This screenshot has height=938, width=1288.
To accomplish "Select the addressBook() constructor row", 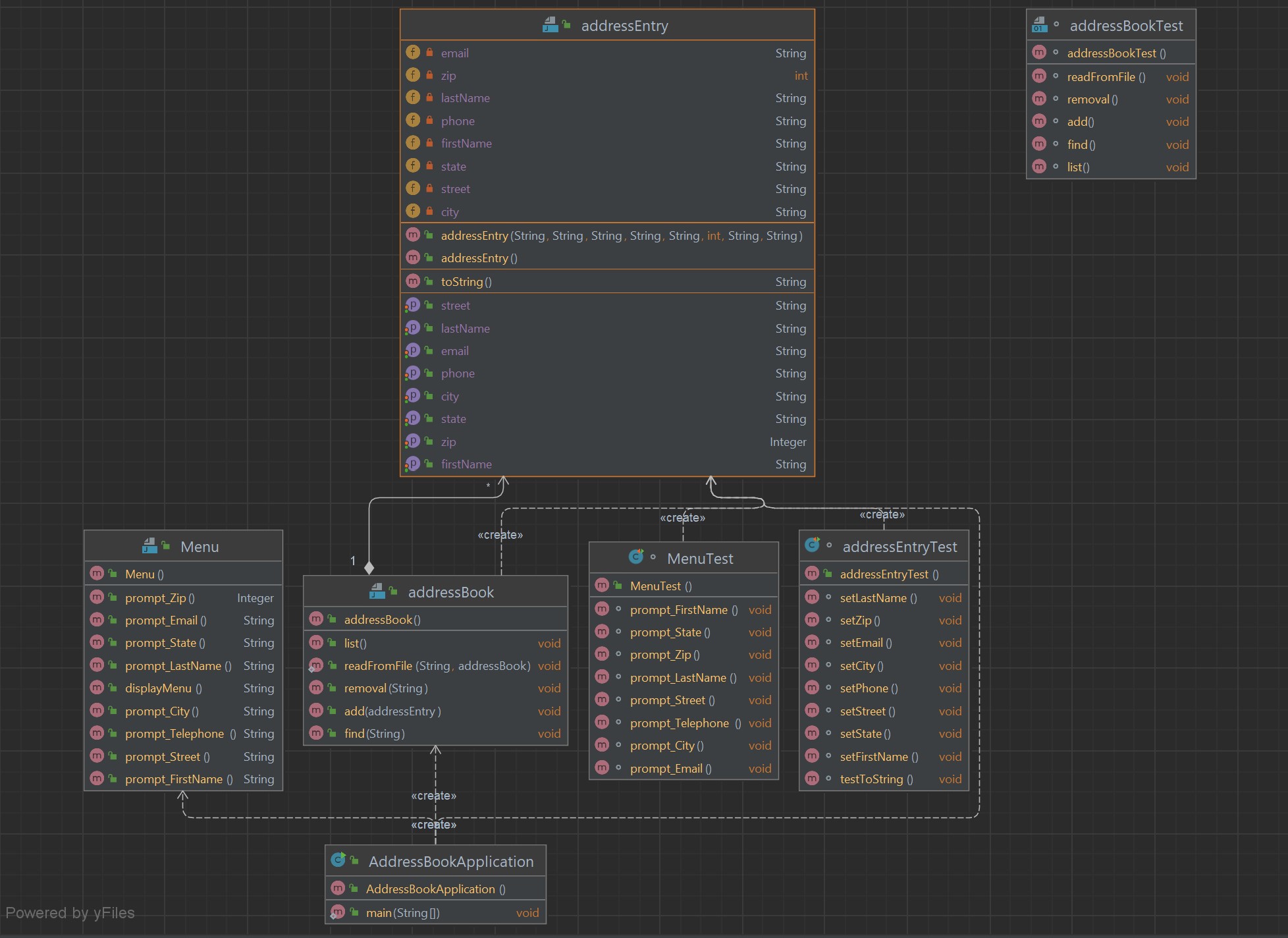I will tap(435, 619).
